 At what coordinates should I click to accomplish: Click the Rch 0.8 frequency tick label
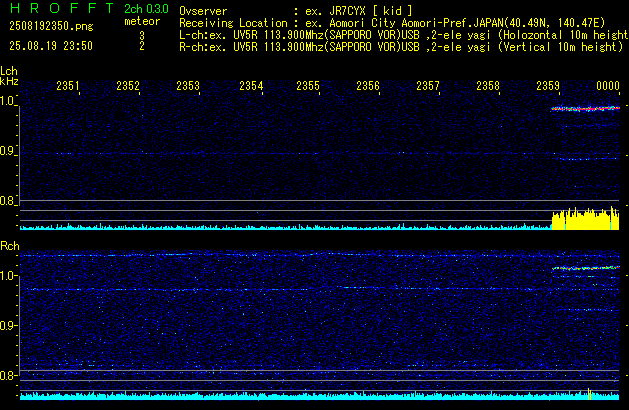click(x=8, y=375)
